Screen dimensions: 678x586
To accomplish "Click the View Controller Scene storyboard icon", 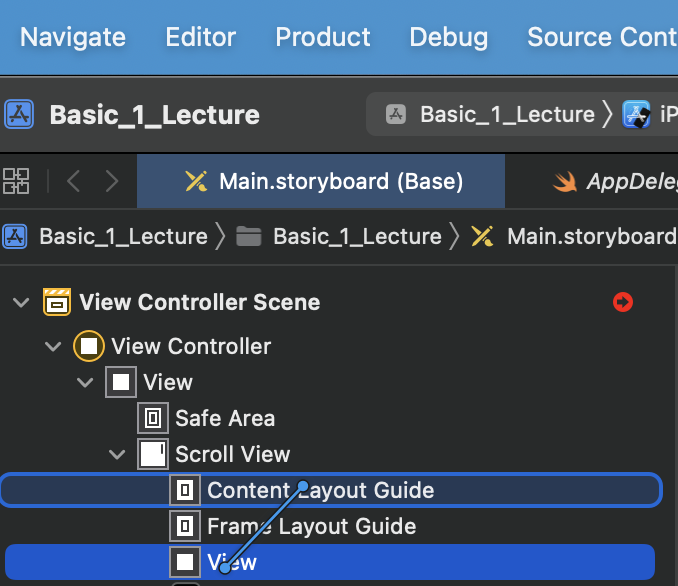I will 57,302.
